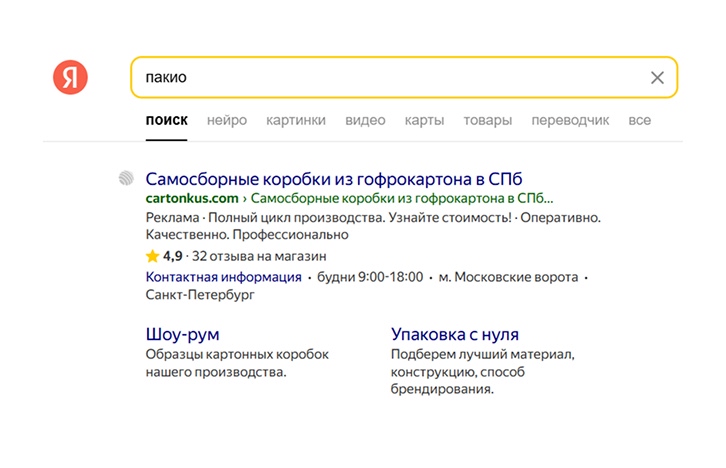Image resolution: width=726 pixels, height=468 pixels.
Task: Click the Yandex logo icon
Action: (x=70, y=77)
